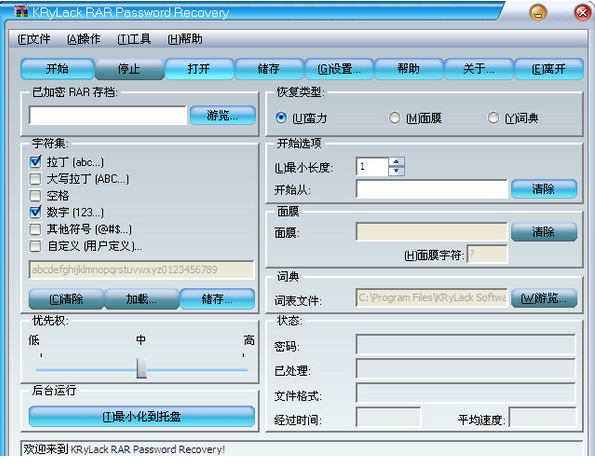This screenshot has height=474, width=595.
Task: Increase minimum length with up arrow
Action: click(x=397, y=162)
